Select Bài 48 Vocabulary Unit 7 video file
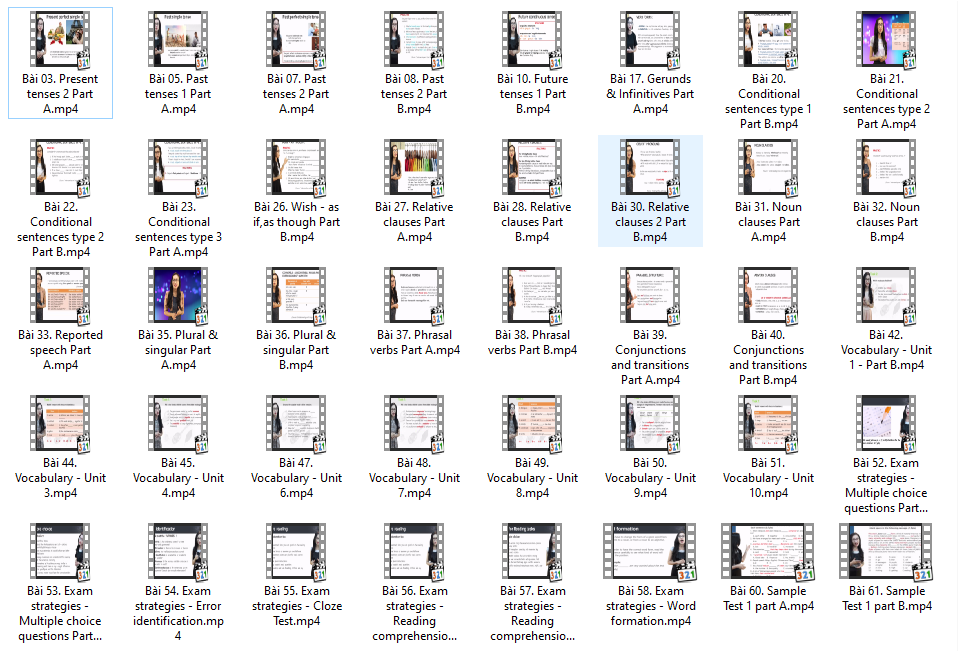Viewport: 959px width, 651px height. [x=414, y=424]
